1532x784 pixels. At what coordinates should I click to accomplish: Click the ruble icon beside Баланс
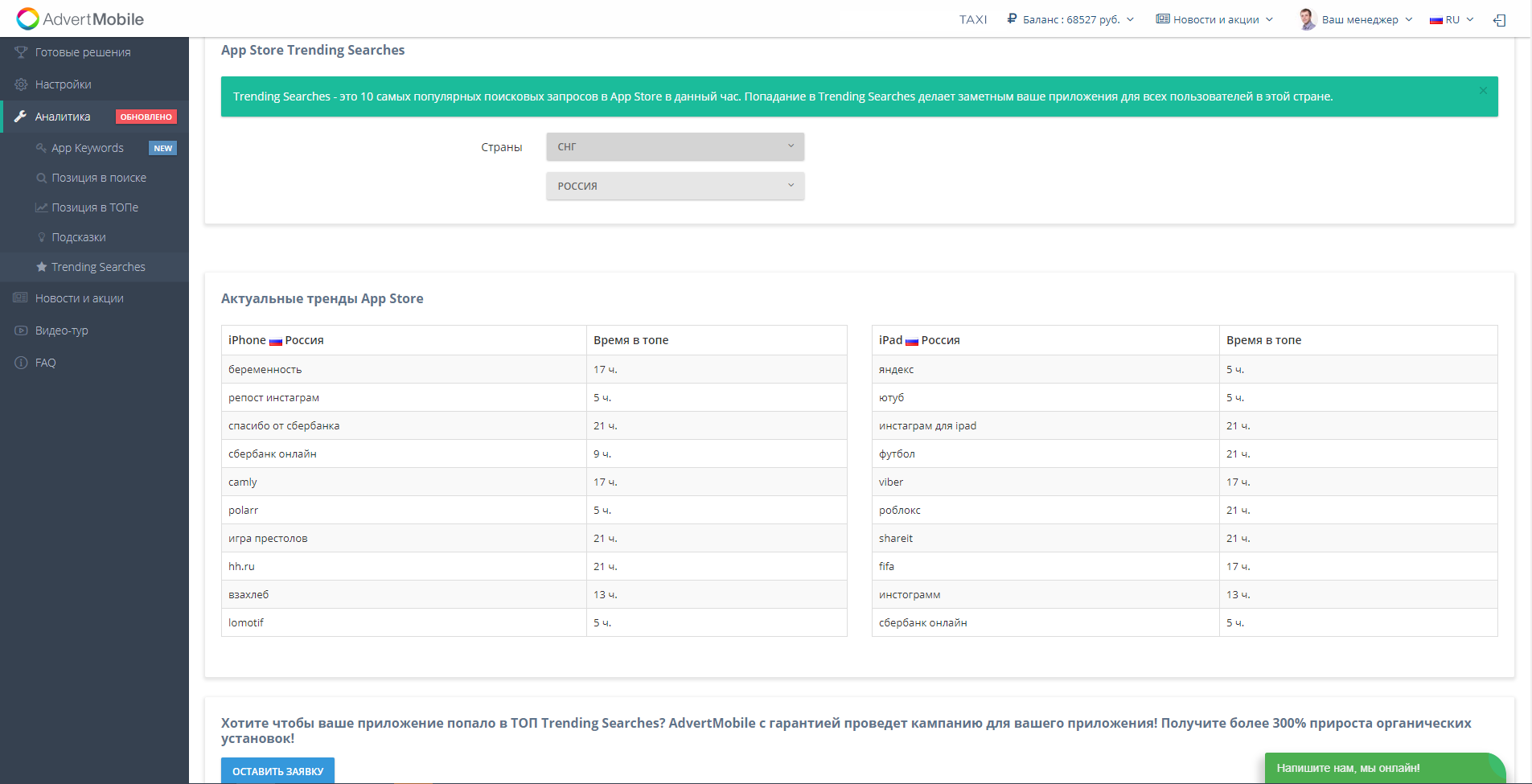[x=1012, y=18]
